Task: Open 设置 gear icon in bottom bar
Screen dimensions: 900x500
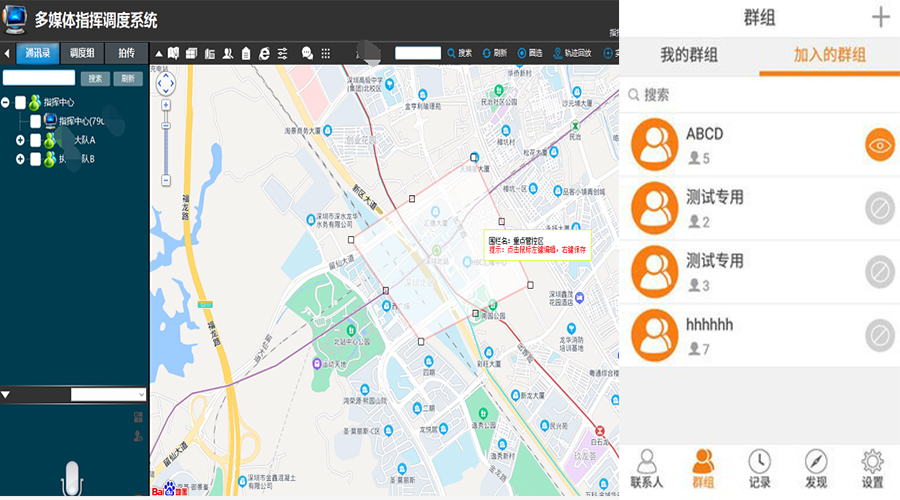Action: click(x=872, y=468)
